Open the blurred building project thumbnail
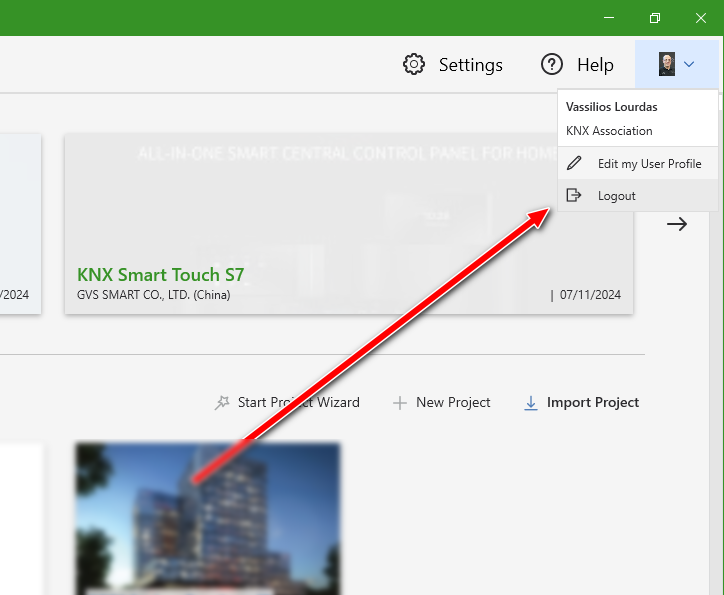724x595 pixels. click(x=208, y=519)
